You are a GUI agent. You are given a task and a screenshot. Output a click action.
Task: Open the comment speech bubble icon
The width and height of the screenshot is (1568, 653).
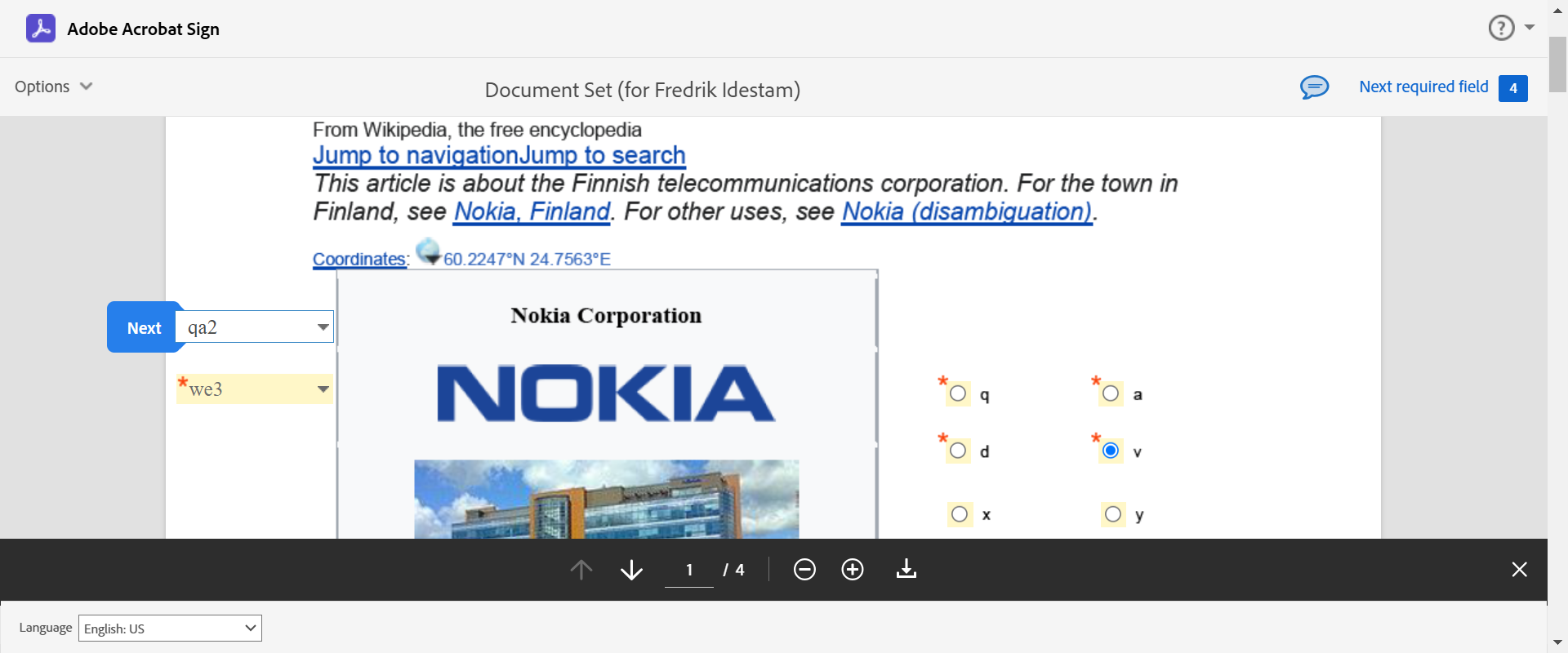[1314, 87]
